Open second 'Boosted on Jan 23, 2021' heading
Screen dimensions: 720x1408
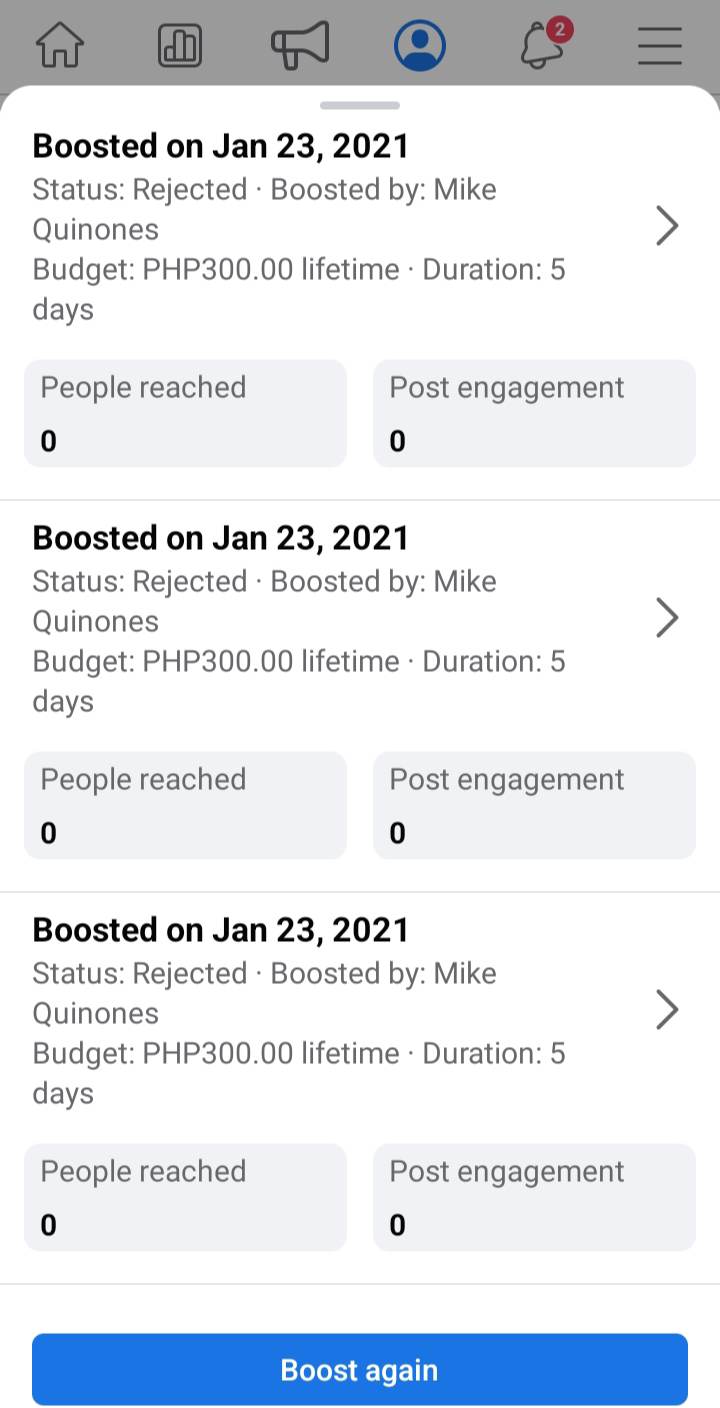[221, 538]
